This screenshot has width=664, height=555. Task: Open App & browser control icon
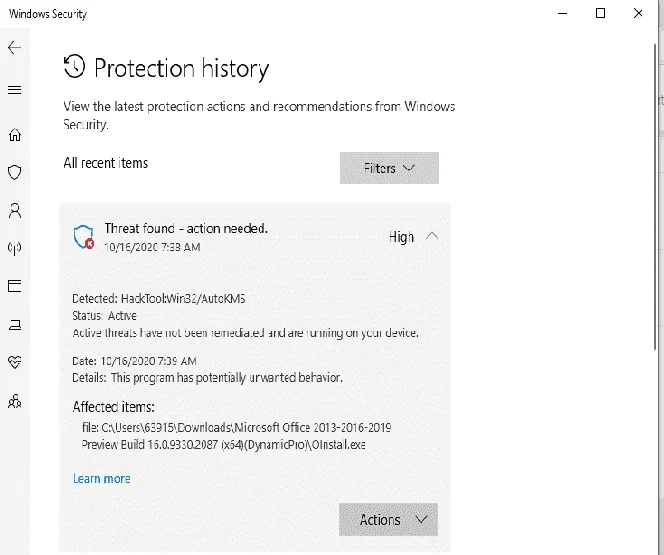point(14,286)
